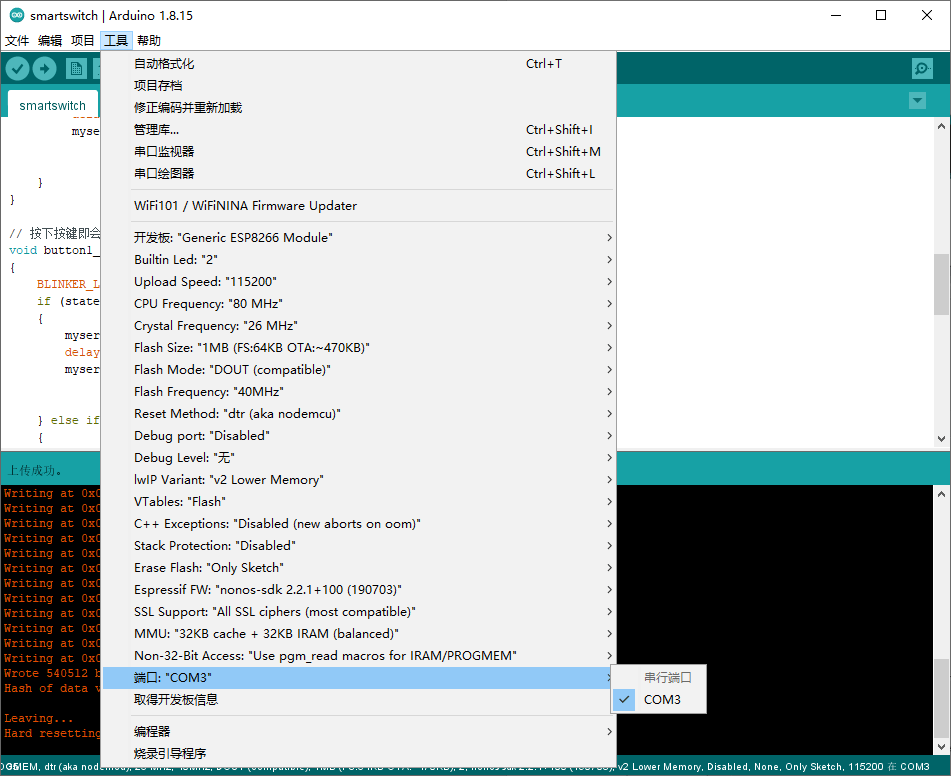Open 串口绘图器 from the menu
951x776 pixels.
click(x=358, y=174)
